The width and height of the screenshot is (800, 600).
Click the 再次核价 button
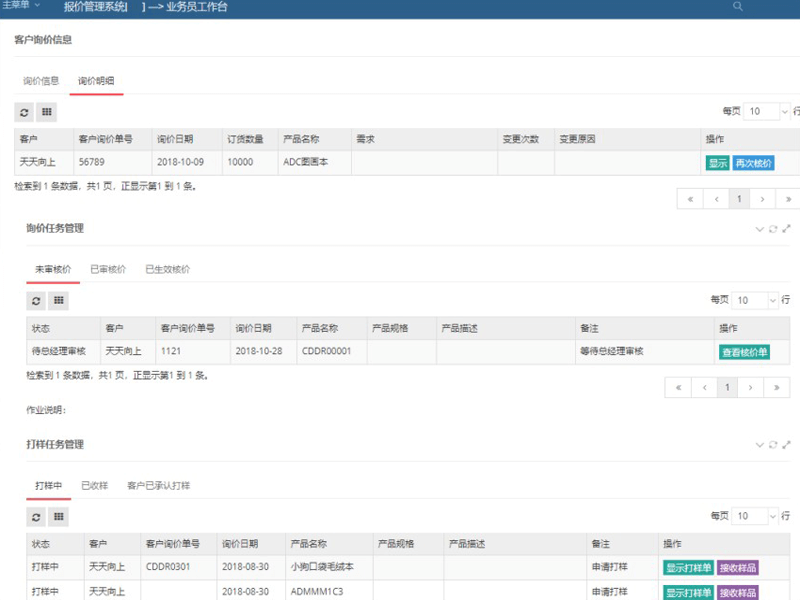point(754,163)
